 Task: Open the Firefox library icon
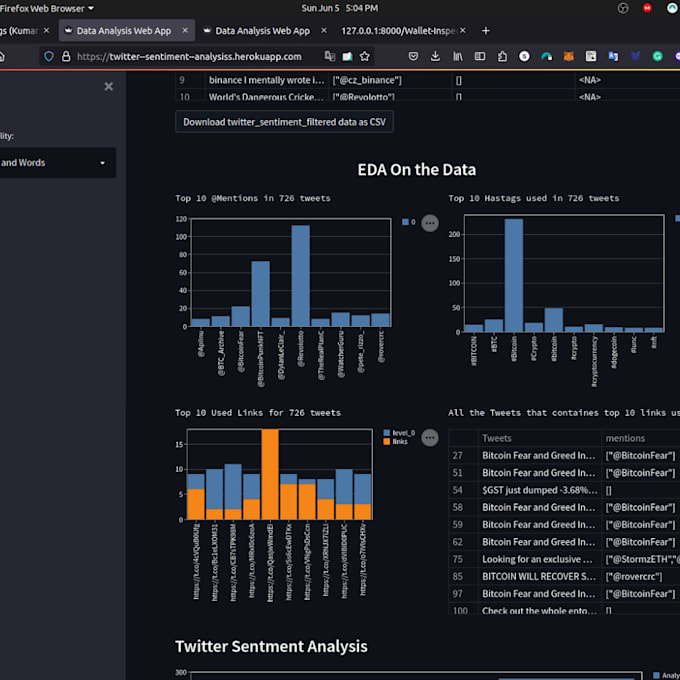[x=458, y=57]
